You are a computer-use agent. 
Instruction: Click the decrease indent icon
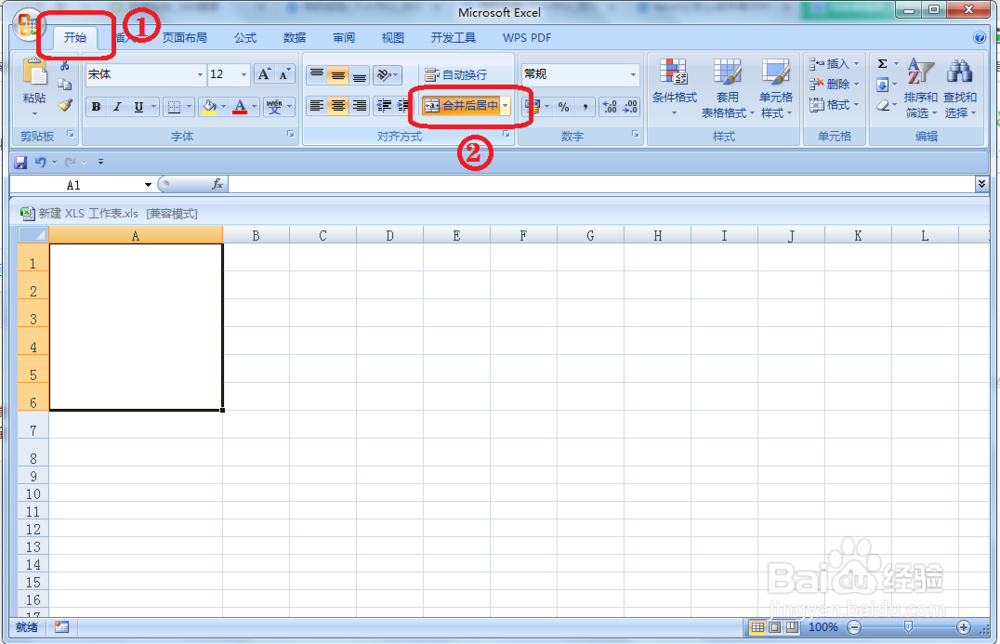pyautogui.click(x=384, y=105)
